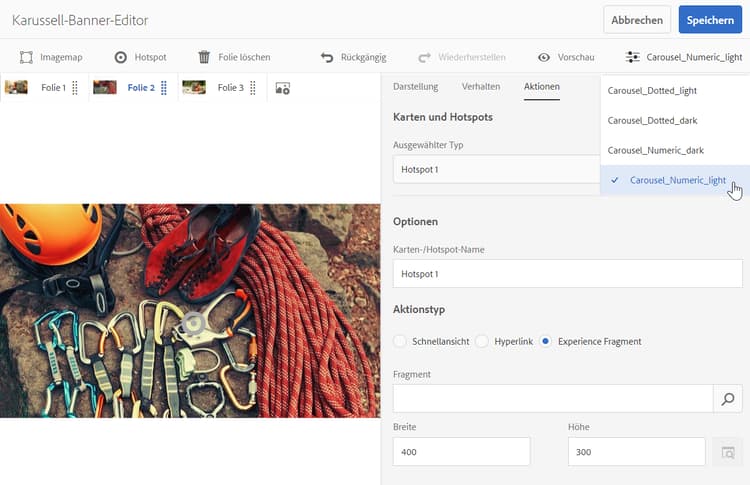Click the Höhe field showing 300
750x485 pixels.
click(637, 452)
